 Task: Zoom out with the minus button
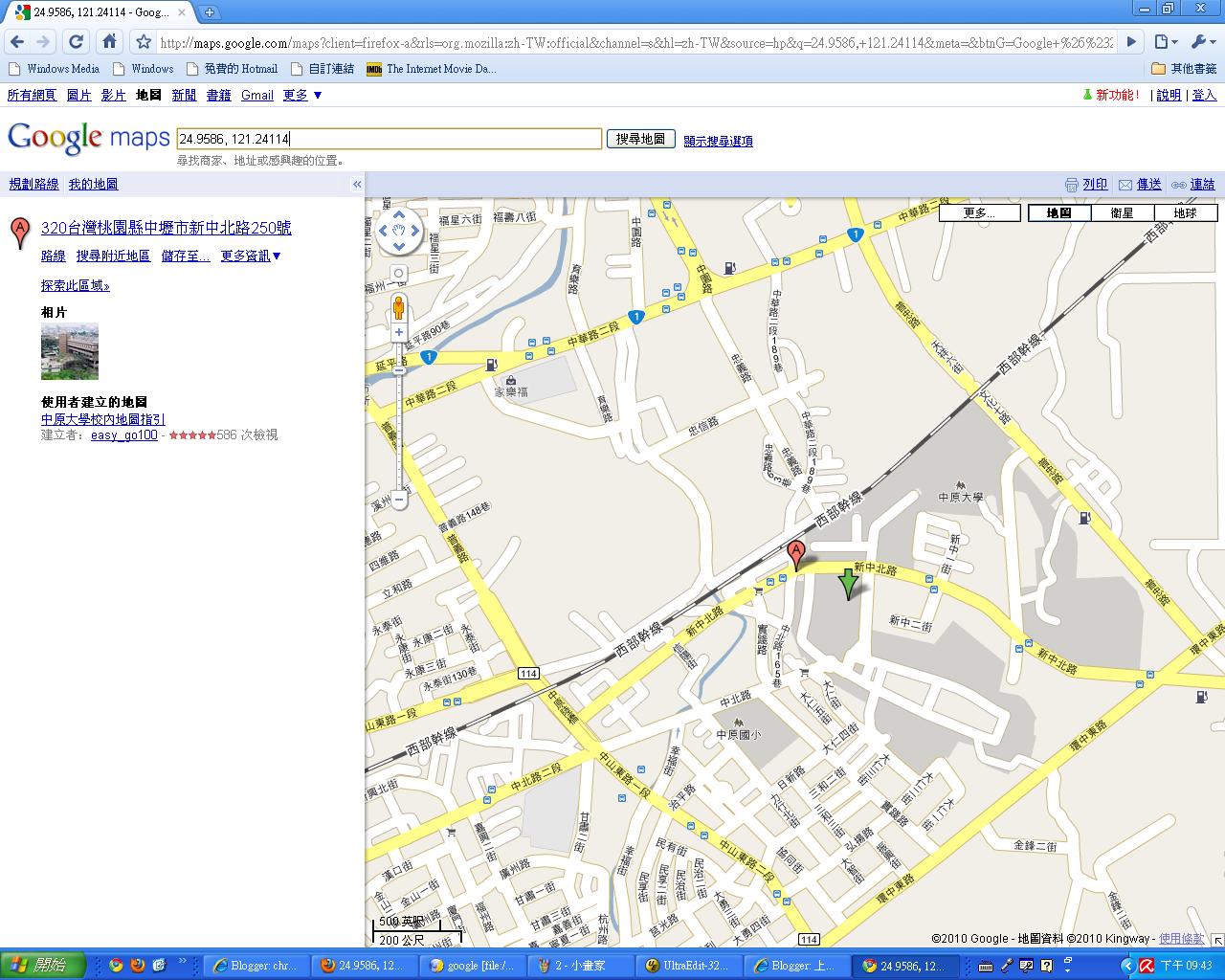pos(399,500)
